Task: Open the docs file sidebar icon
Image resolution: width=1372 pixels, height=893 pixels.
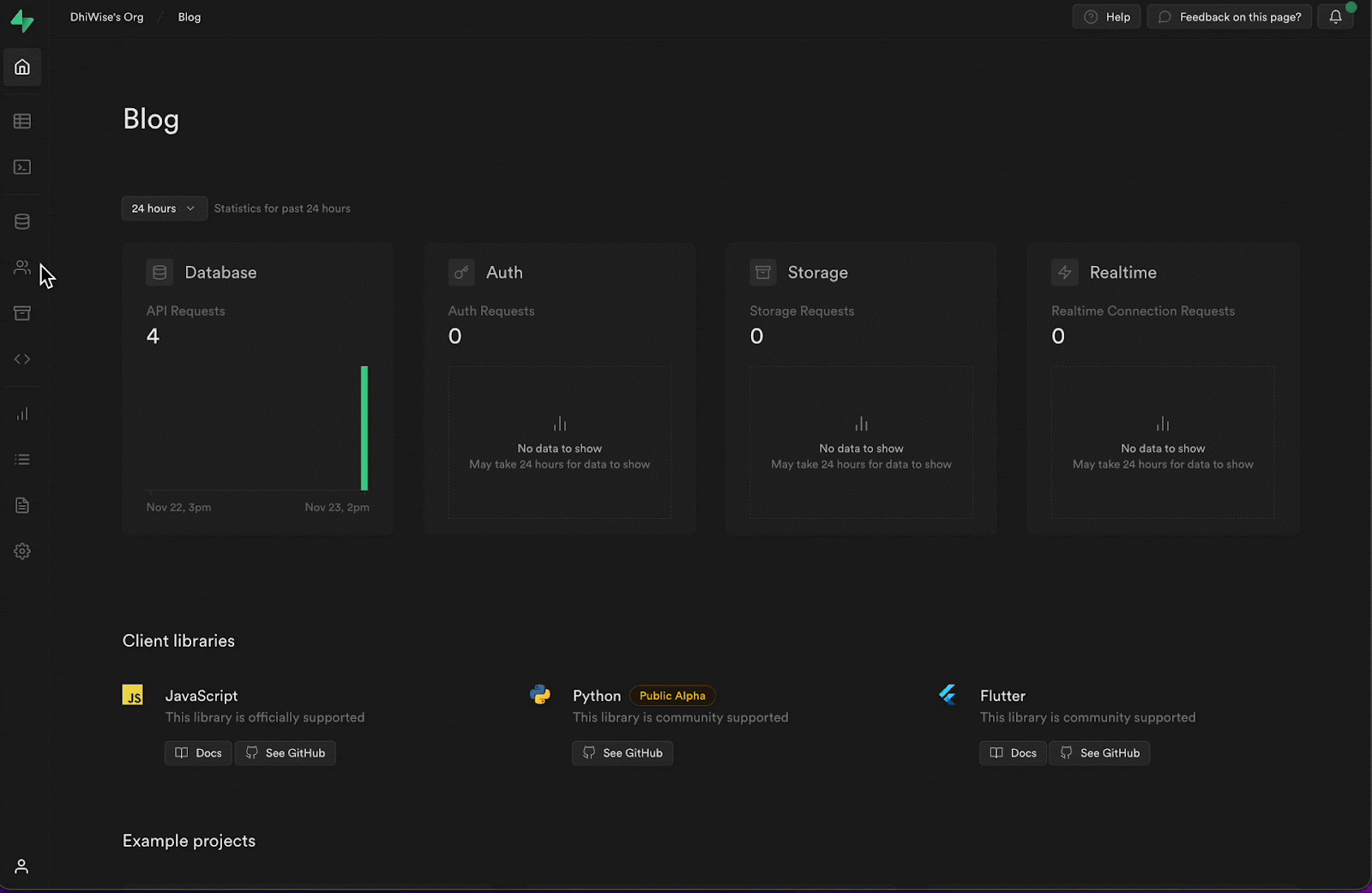Action: pyautogui.click(x=22, y=505)
